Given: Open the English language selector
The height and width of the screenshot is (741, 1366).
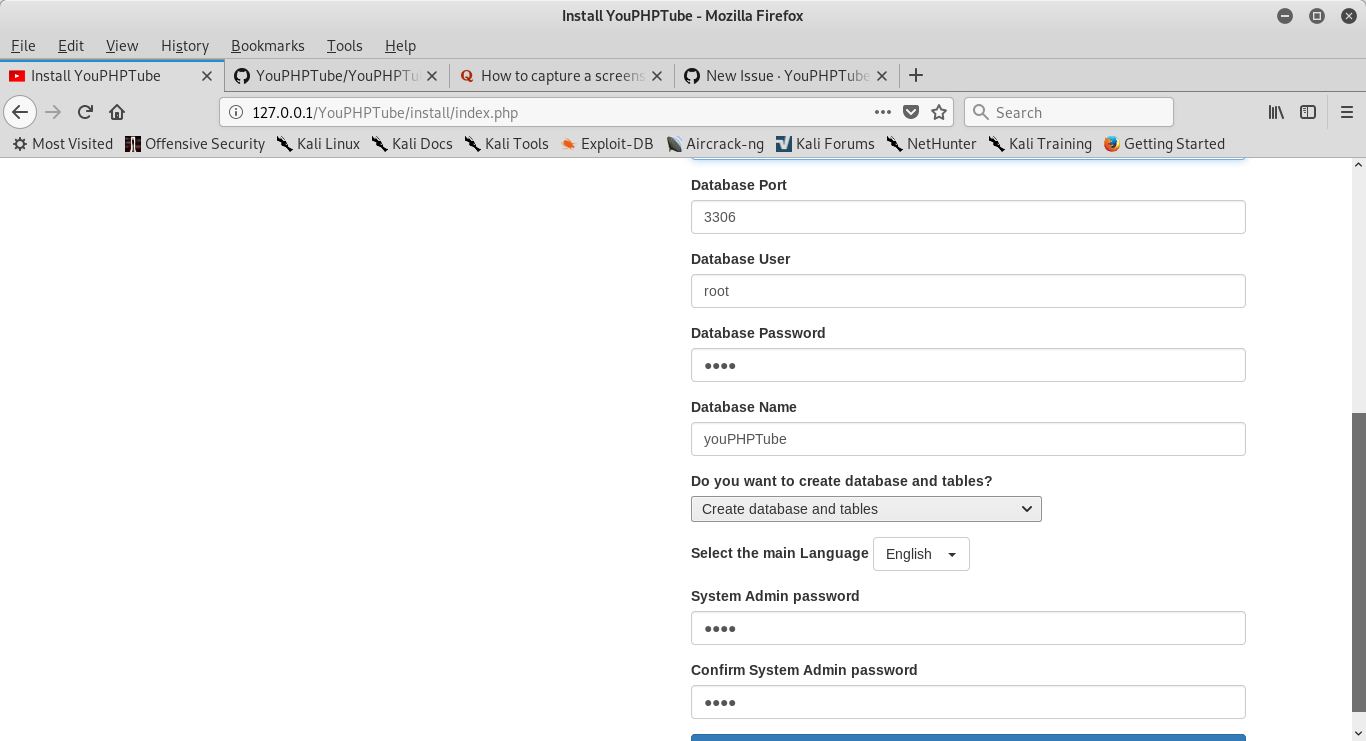Looking at the screenshot, I should [x=921, y=554].
